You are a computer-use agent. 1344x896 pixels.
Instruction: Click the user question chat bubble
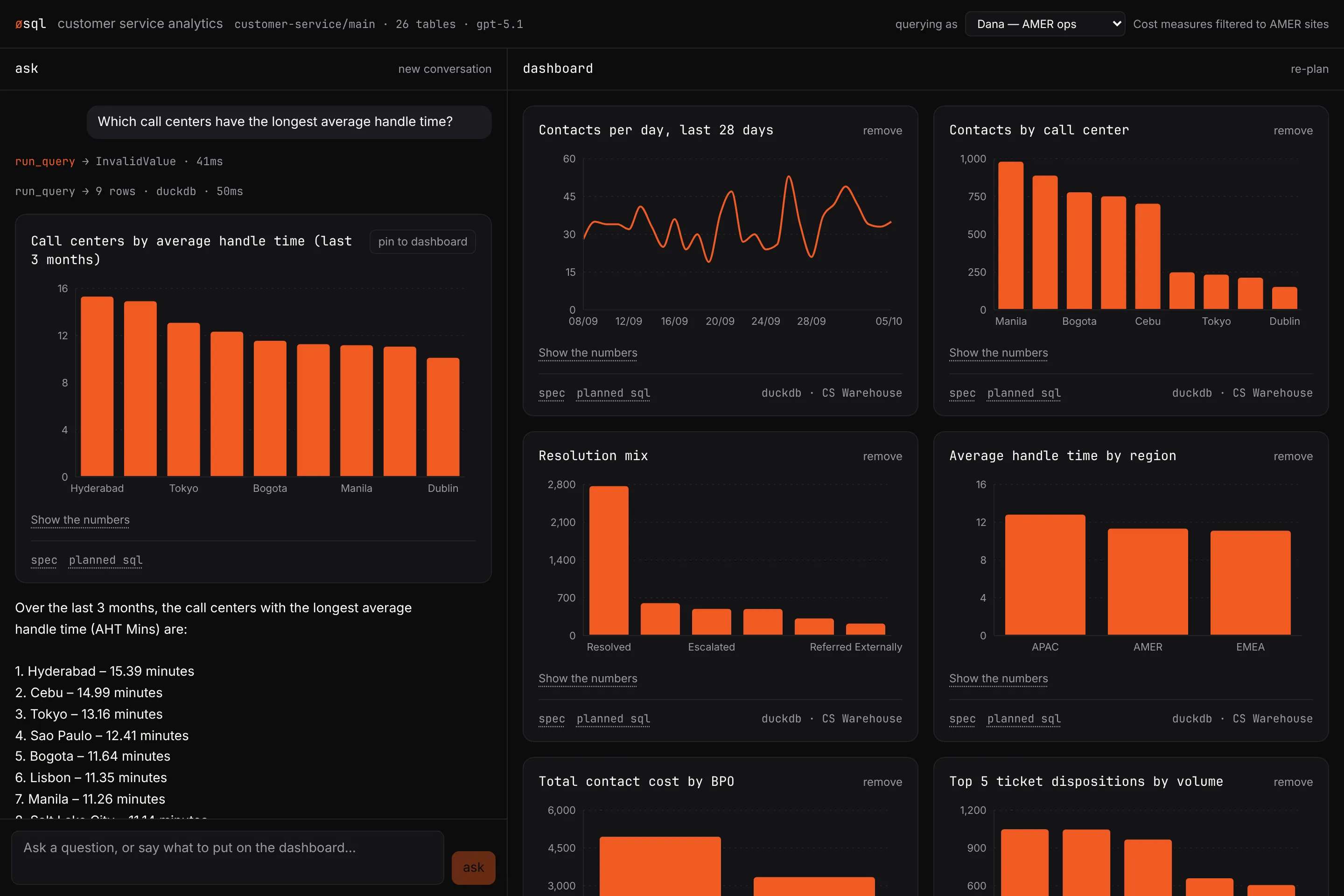point(289,122)
